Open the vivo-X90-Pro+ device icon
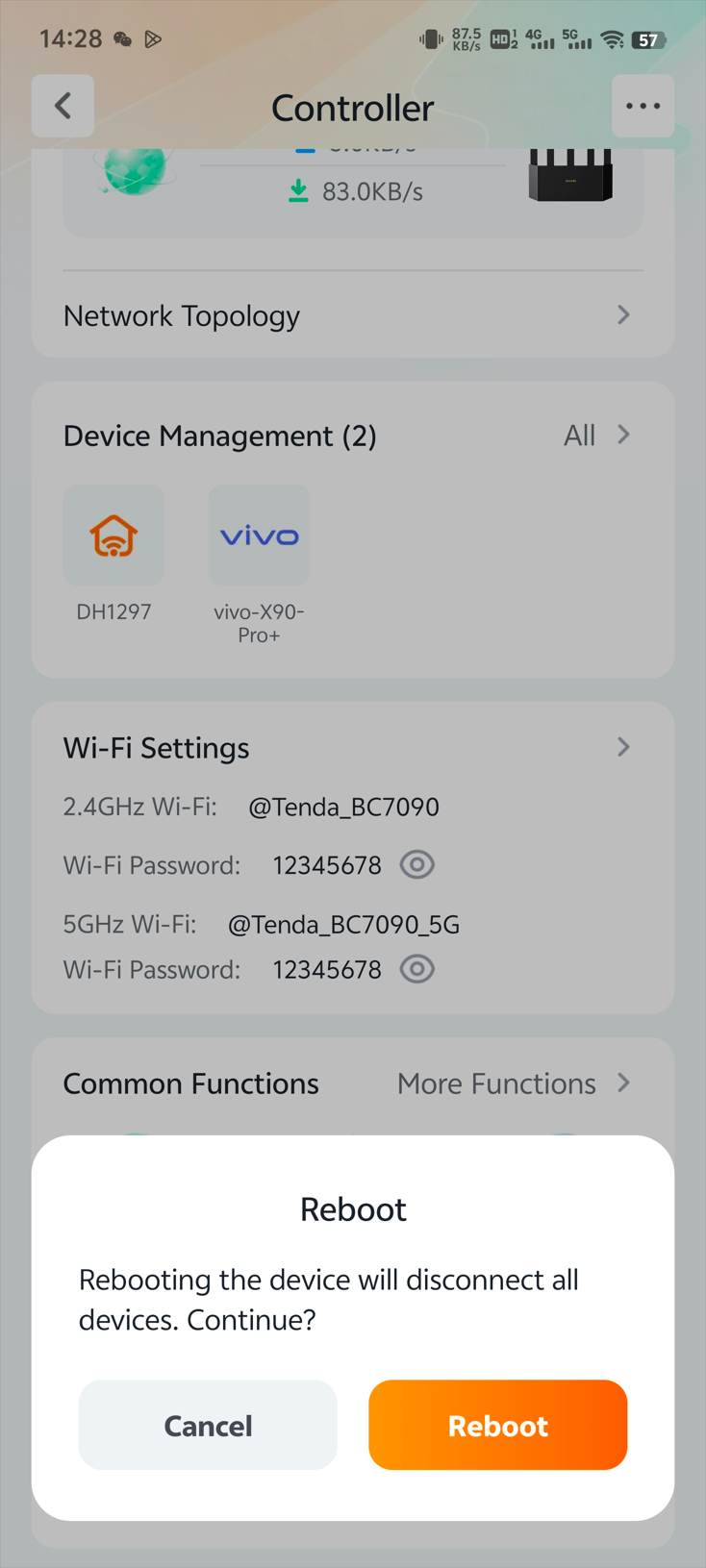 pos(259,535)
